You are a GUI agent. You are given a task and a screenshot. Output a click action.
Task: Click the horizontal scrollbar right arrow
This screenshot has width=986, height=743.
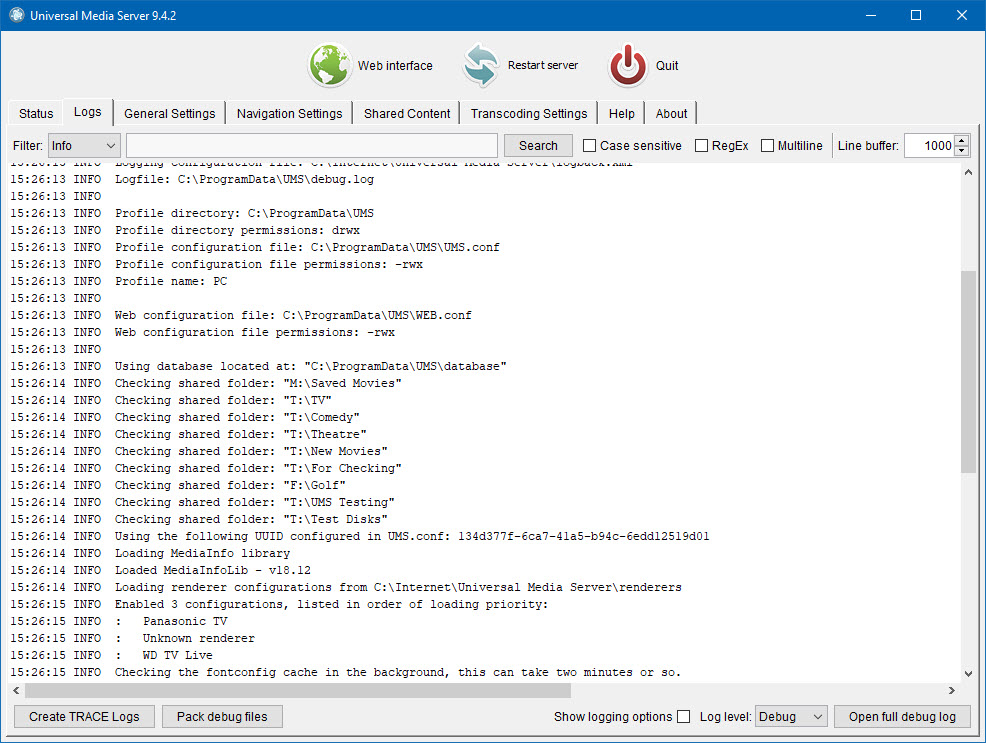click(x=951, y=690)
